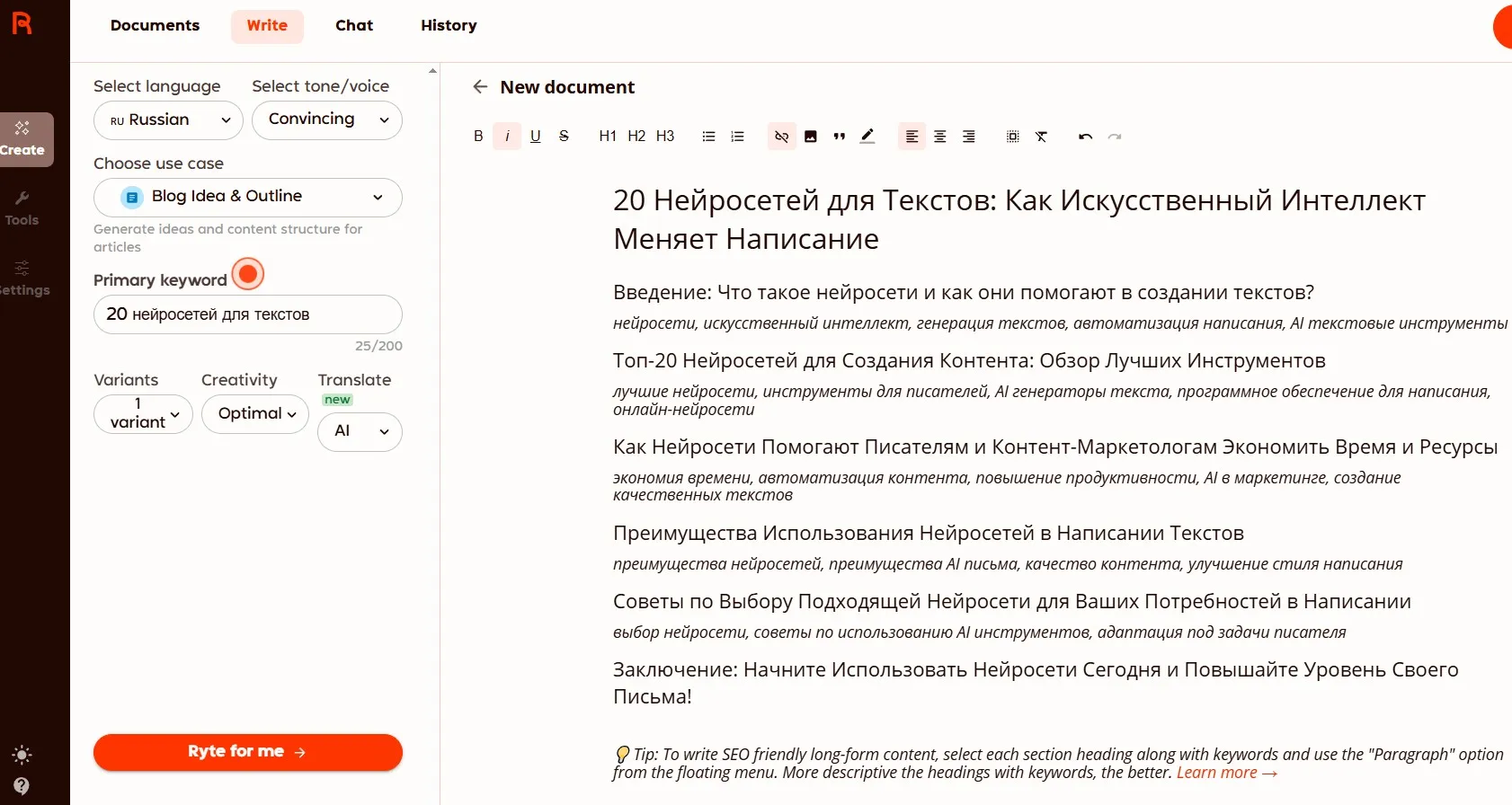Click the select all icon

[1013, 137]
